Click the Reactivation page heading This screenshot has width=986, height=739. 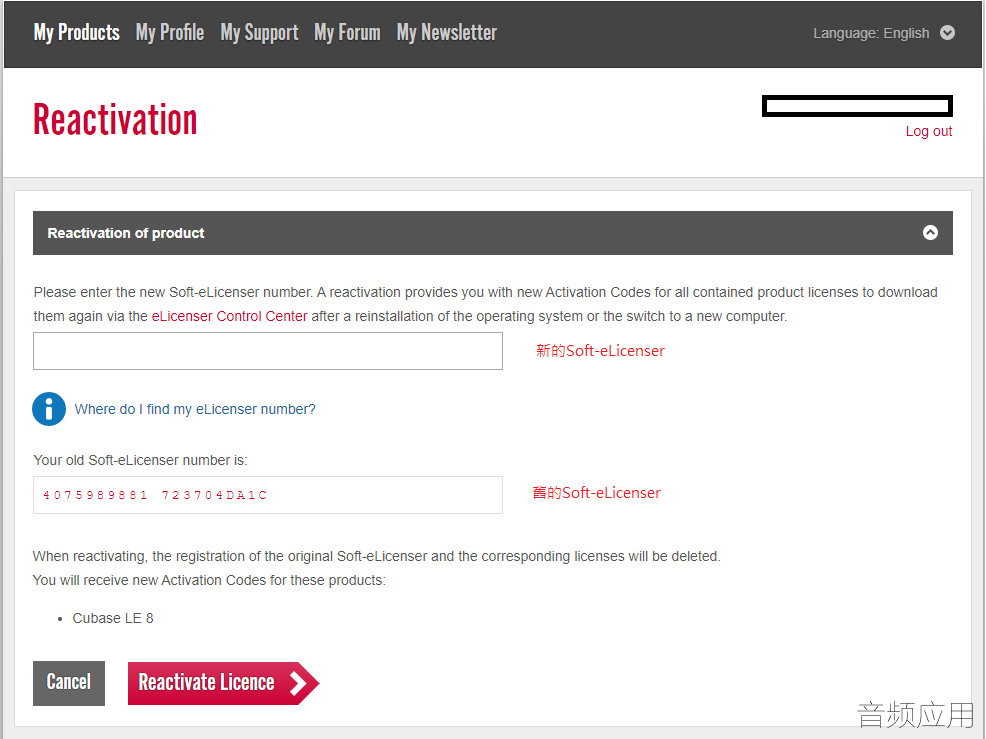pos(115,119)
